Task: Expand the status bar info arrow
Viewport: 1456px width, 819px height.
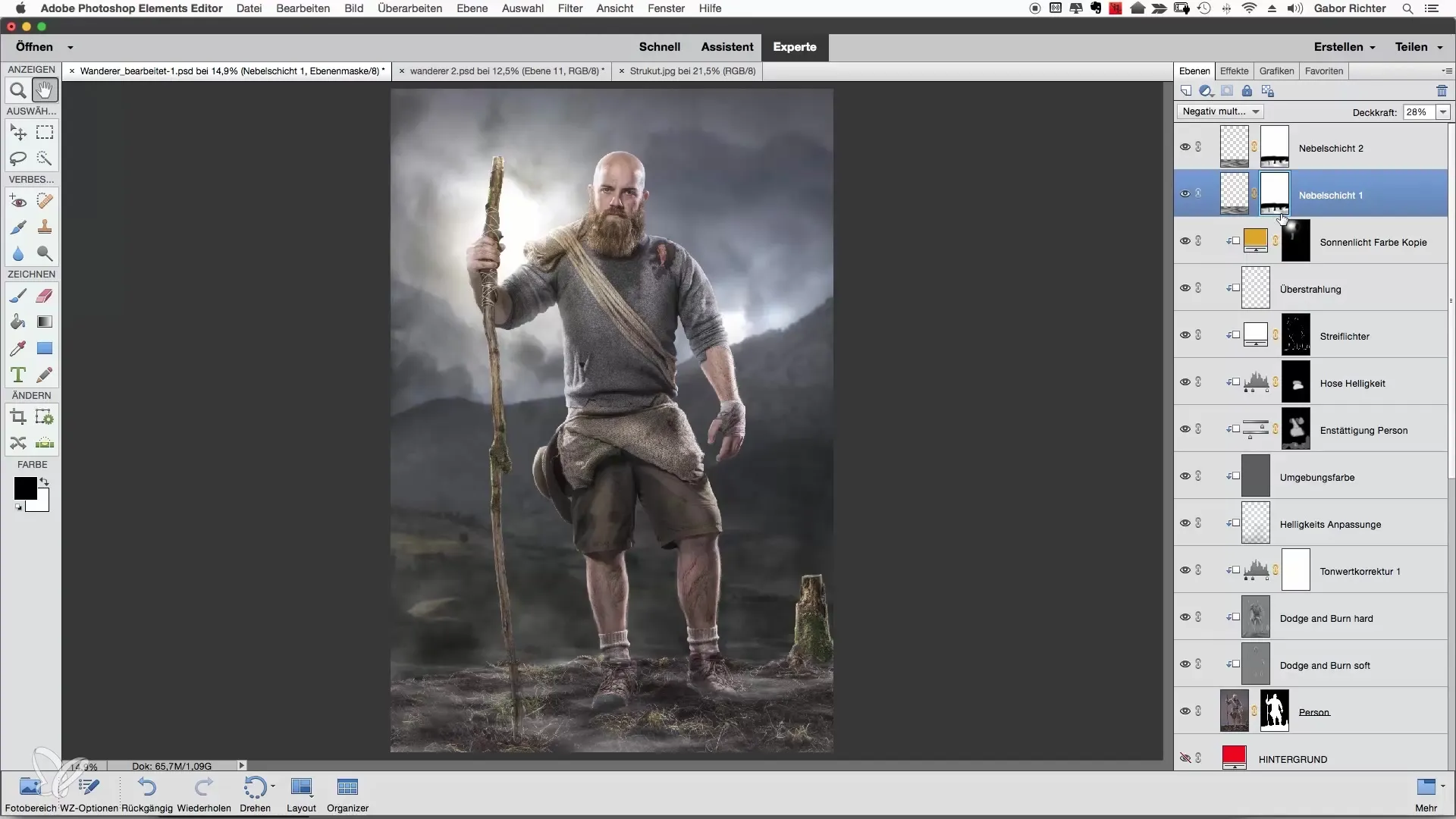Action: (x=242, y=766)
